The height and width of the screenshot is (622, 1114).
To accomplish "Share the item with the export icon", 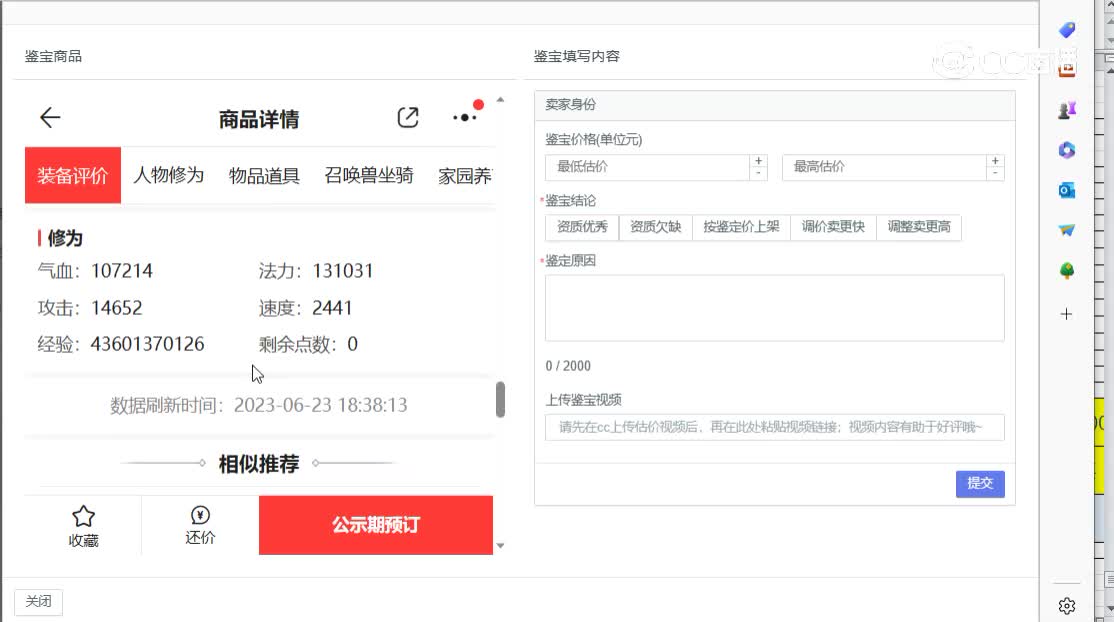I will (x=408, y=117).
